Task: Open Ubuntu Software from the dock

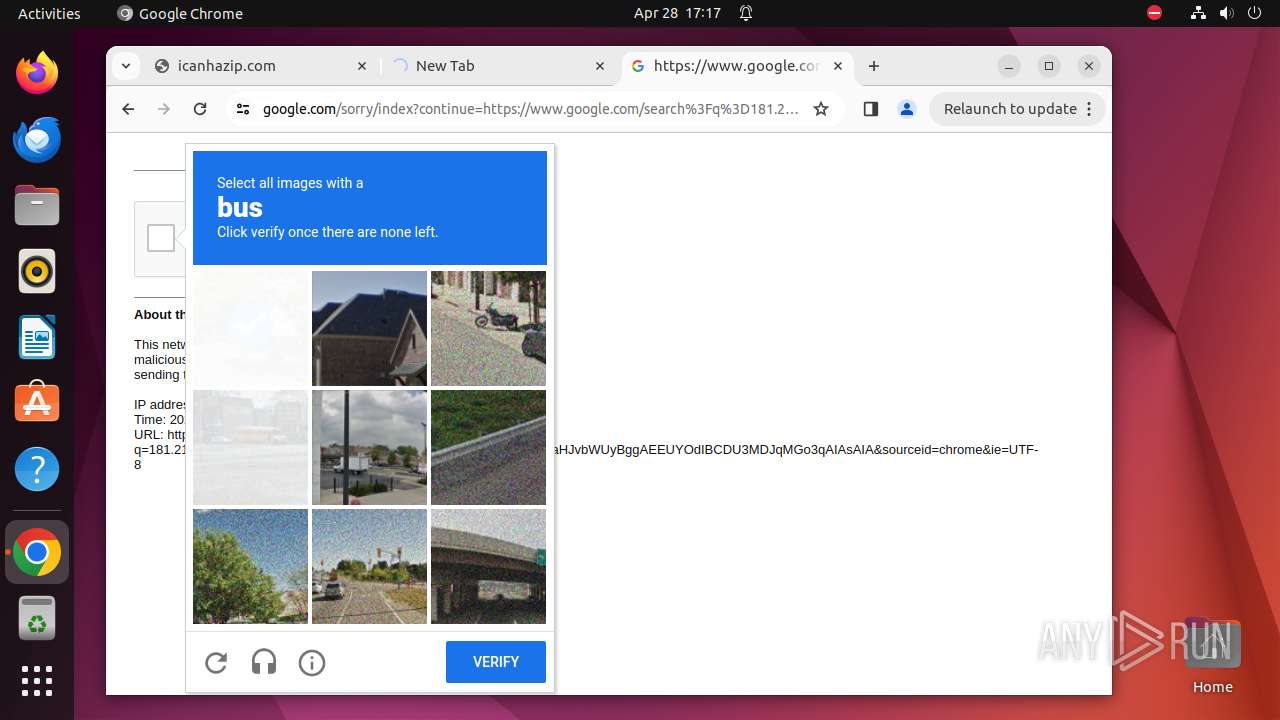Action: pos(37,403)
